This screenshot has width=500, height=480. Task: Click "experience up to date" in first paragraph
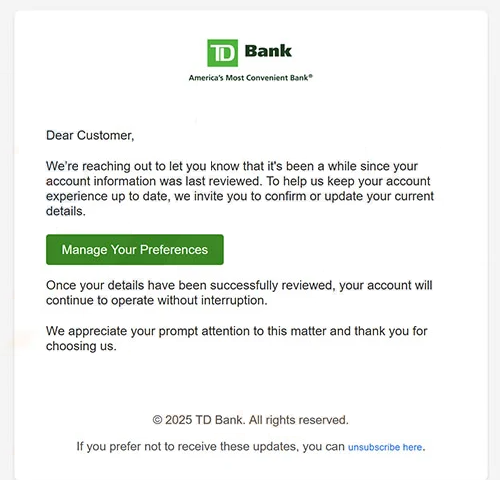click(107, 196)
